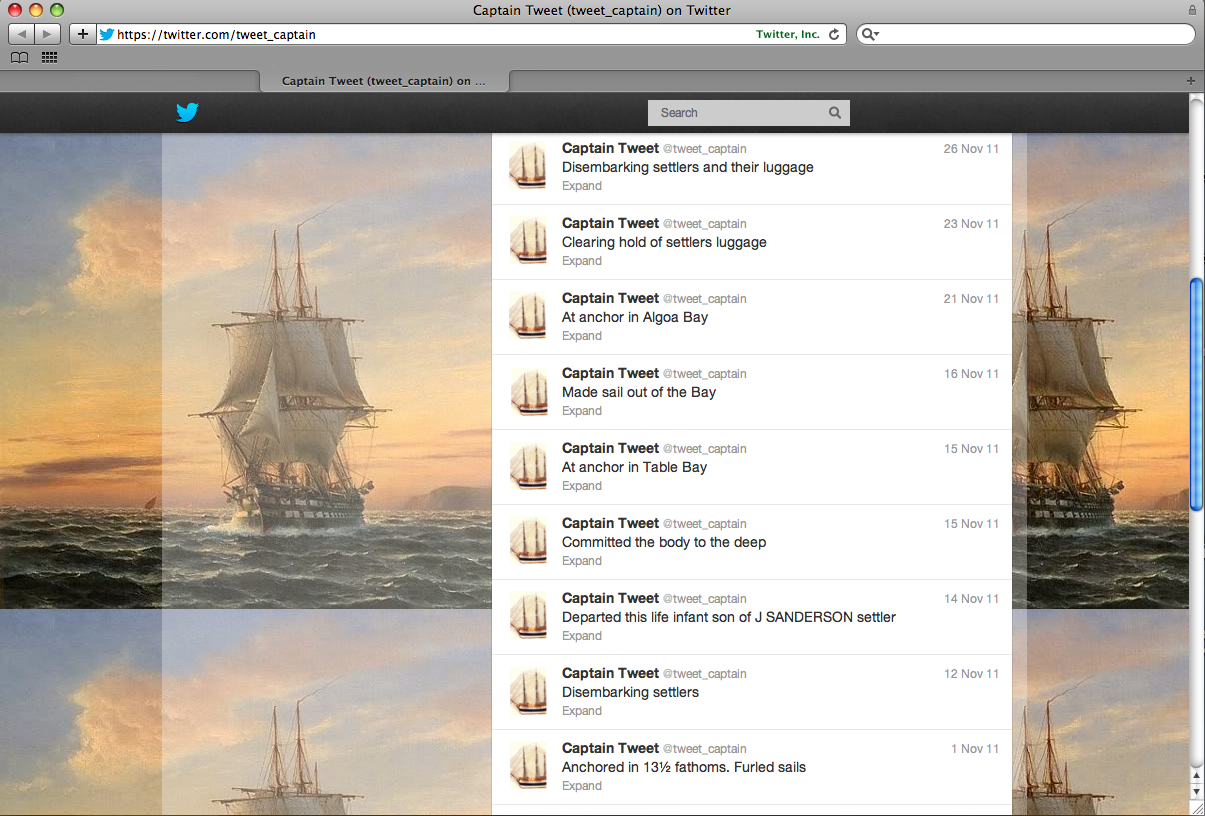Click the Twitter bird logo in header
Screen dimensions: 1205x816
[x=187, y=113]
